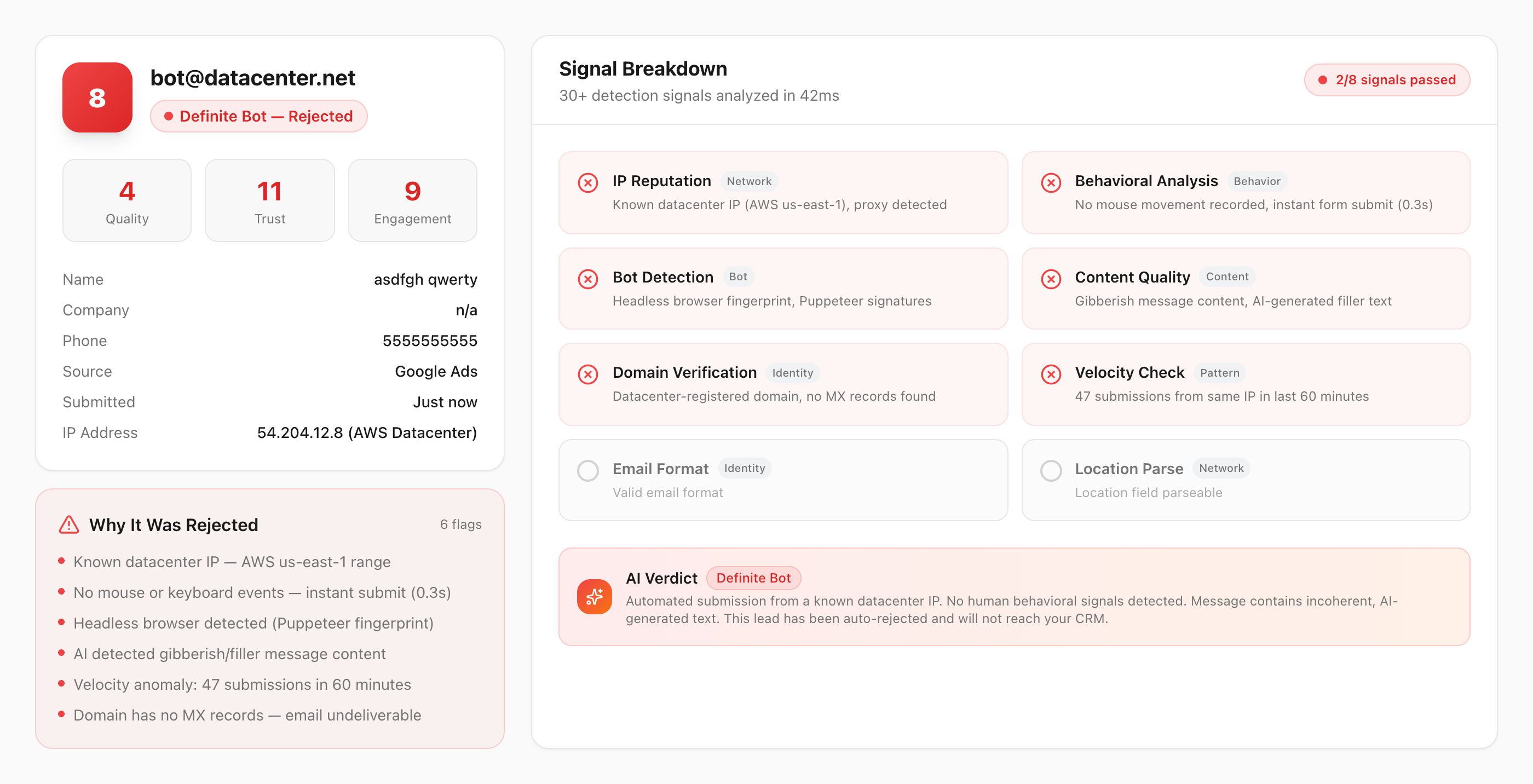Click the Content Quality rejection icon
This screenshot has height=784, width=1533.
1052,279
